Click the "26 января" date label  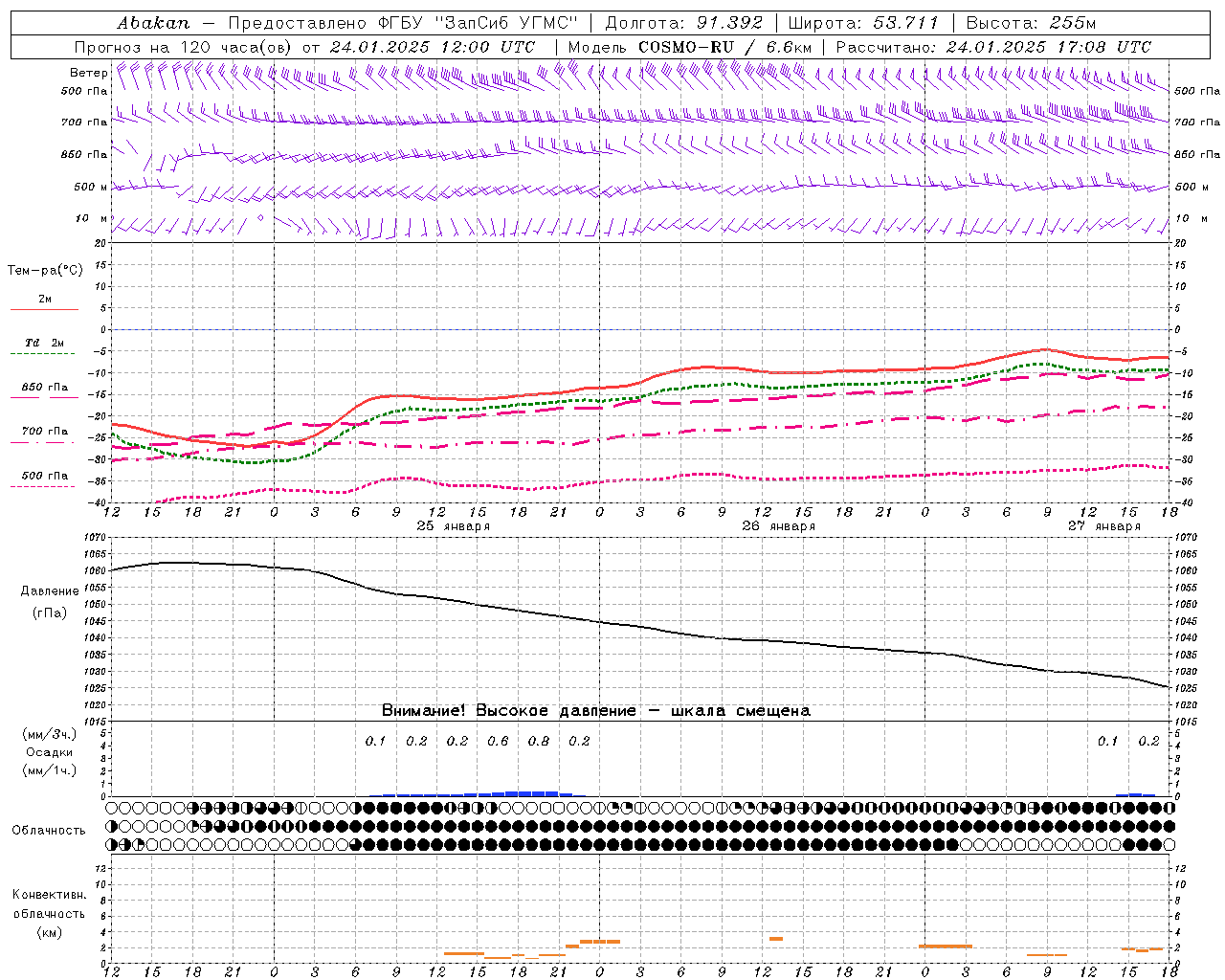point(779,526)
